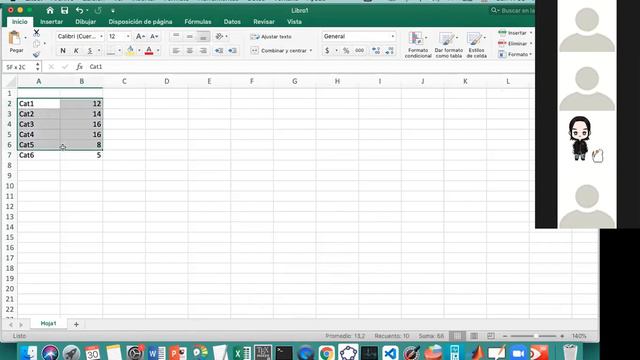Save the workbook with the floppy icon

coord(64,10)
